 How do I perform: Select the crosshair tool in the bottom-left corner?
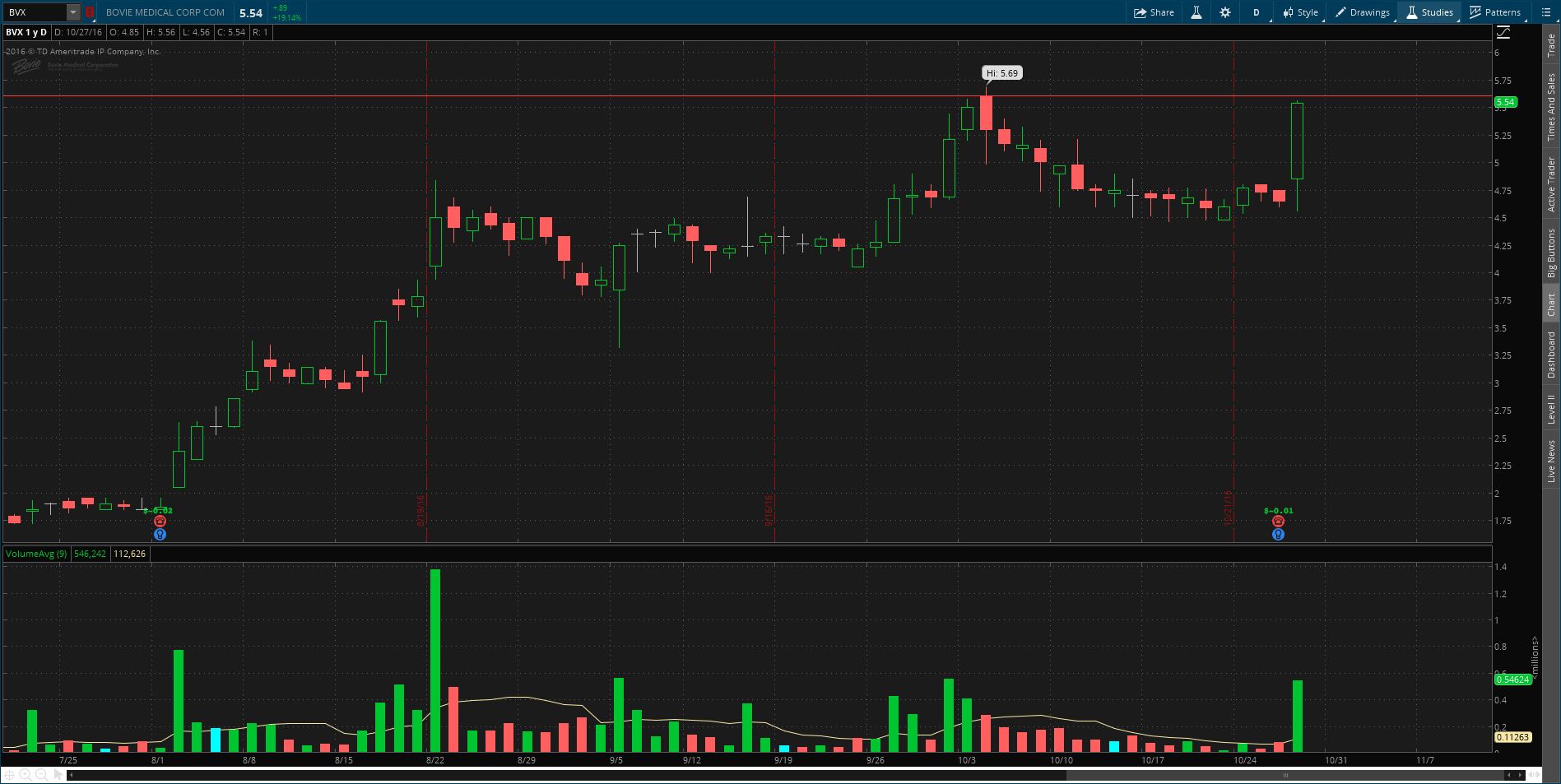[x=10, y=775]
